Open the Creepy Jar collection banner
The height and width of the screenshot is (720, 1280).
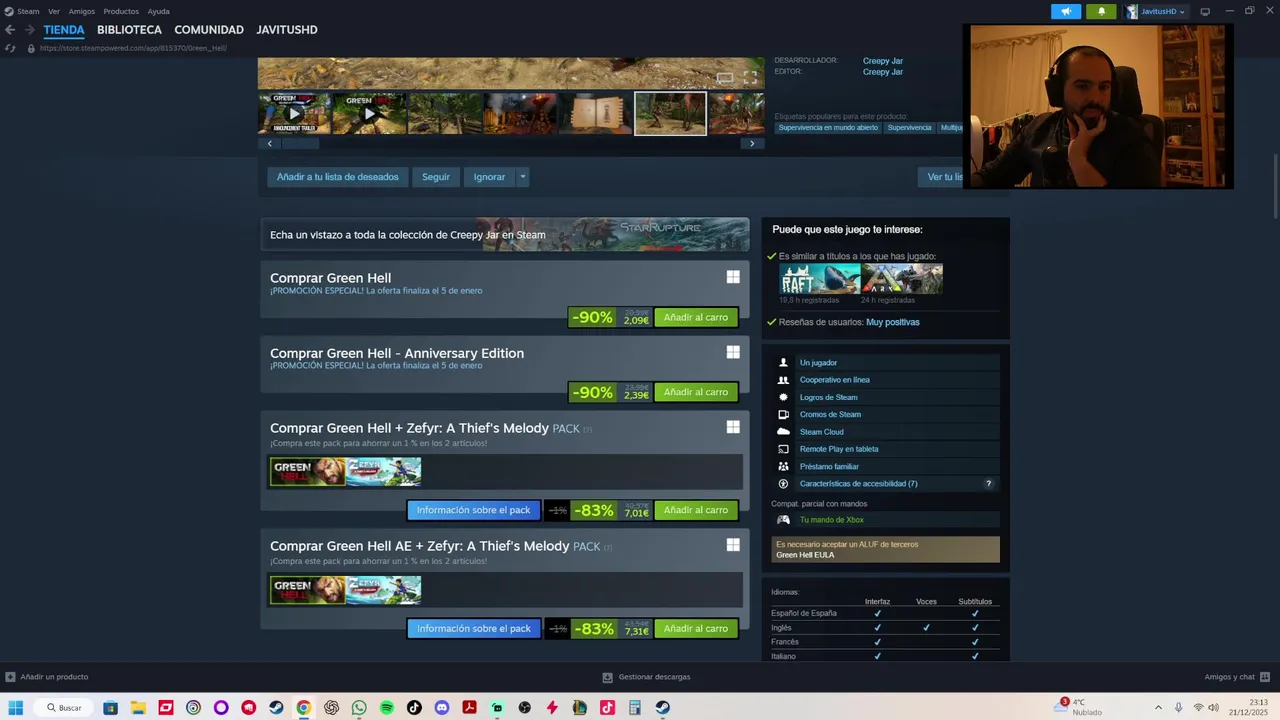505,235
